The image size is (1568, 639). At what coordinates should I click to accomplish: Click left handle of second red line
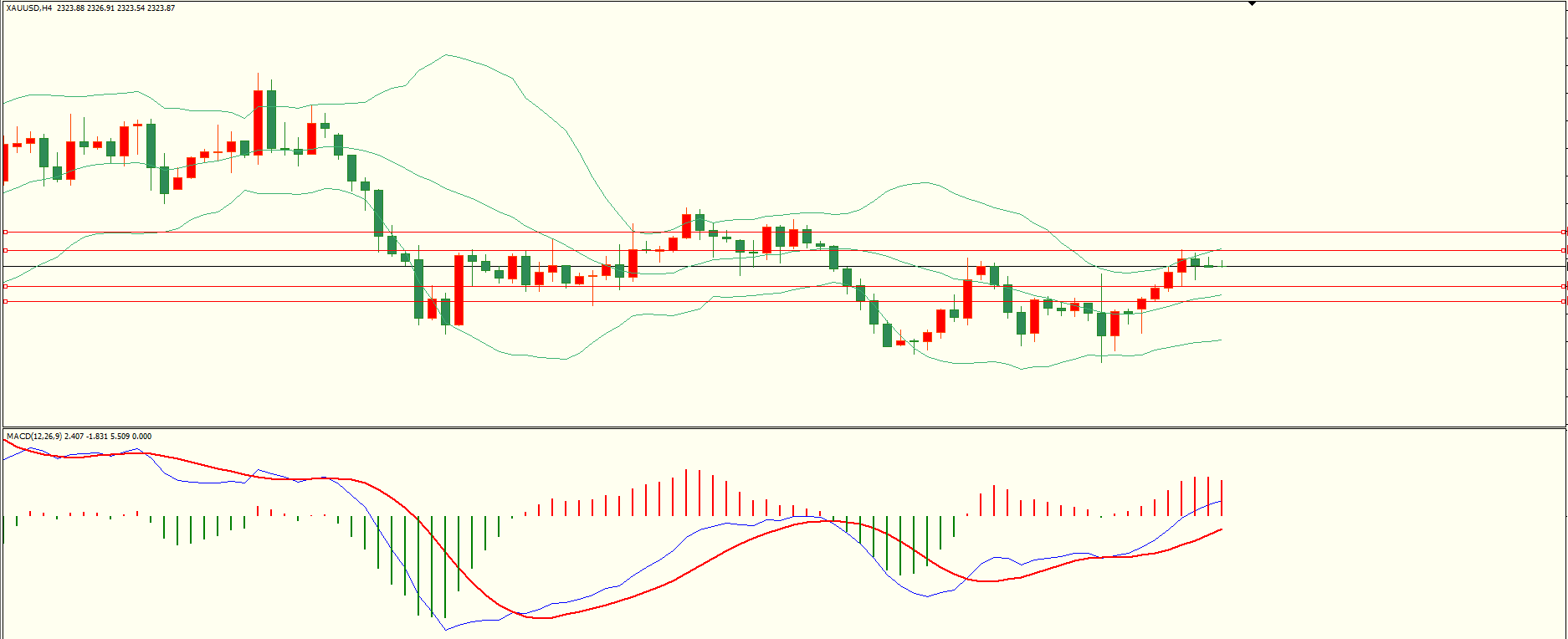point(5,250)
